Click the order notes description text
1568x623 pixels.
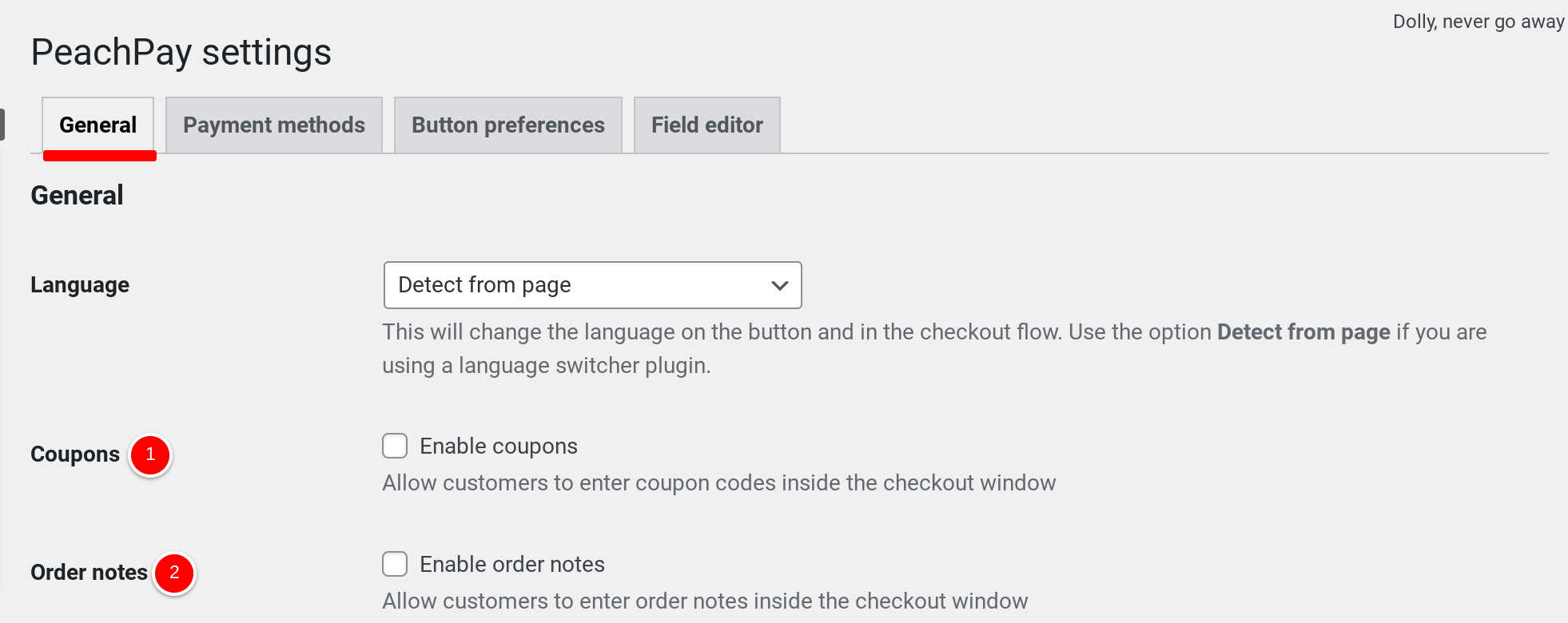click(x=705, y=601)
